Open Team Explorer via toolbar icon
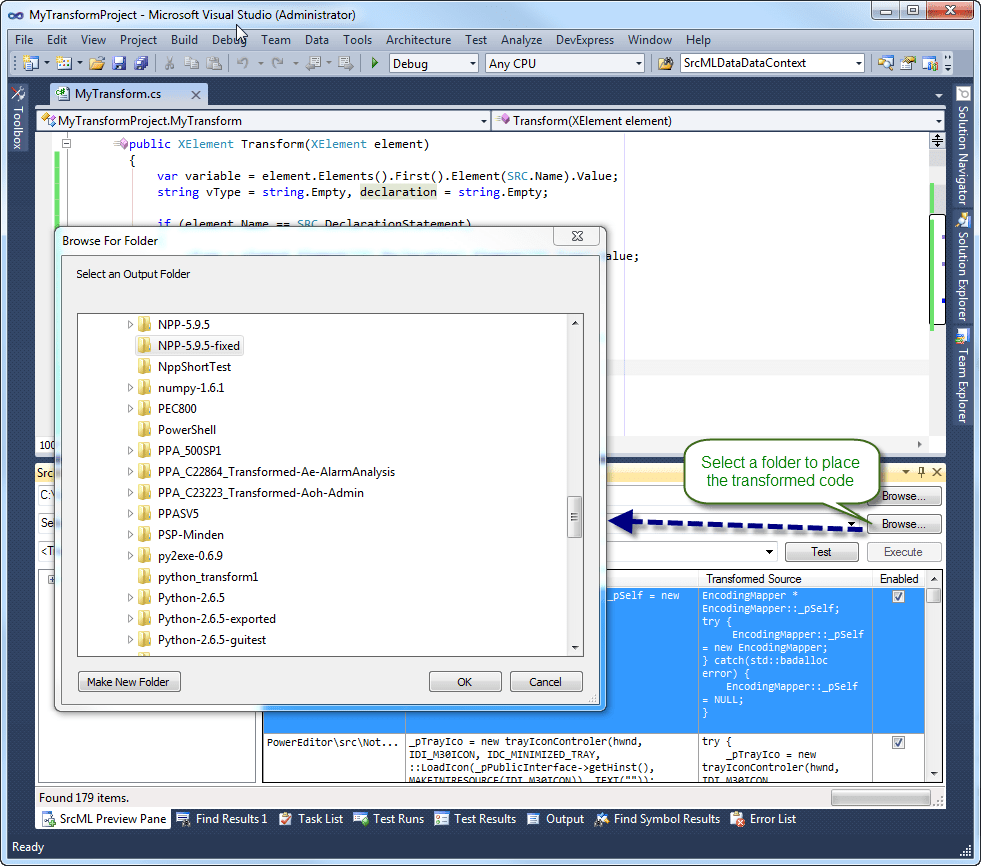The width and height of the screenshot is (981, 866). (x=930, y=63)
